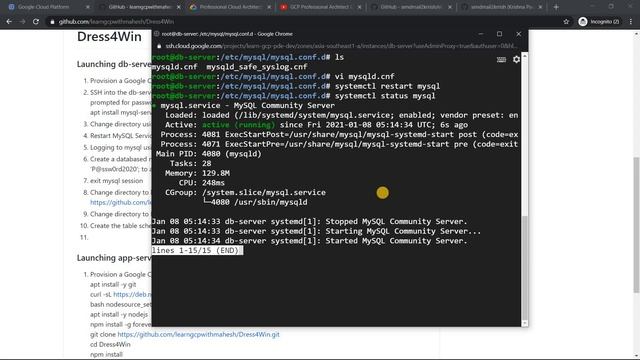
Task: Click the 'active (running)' status text
Action: click(x=239, y=125)
